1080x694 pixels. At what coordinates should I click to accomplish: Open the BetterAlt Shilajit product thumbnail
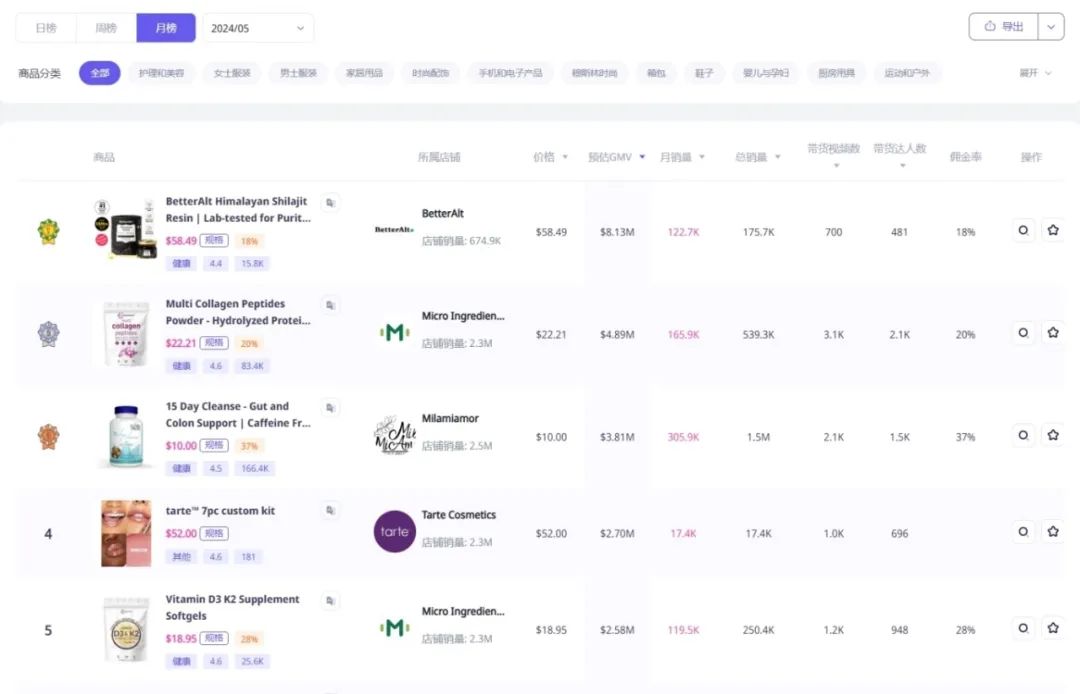tap(125, 229)
